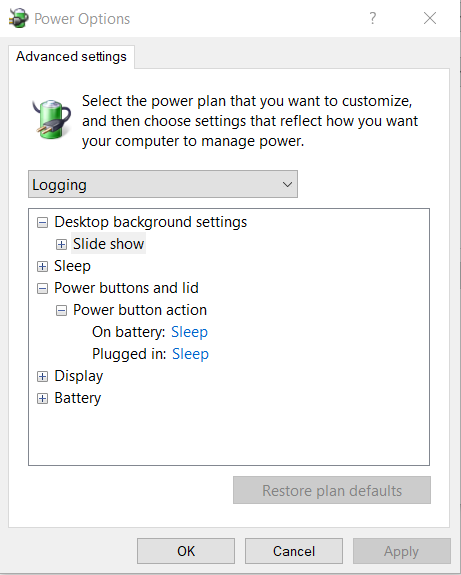Change the On battery Sleep value
Screen dimensions: 461x575
tap(190, 332)
